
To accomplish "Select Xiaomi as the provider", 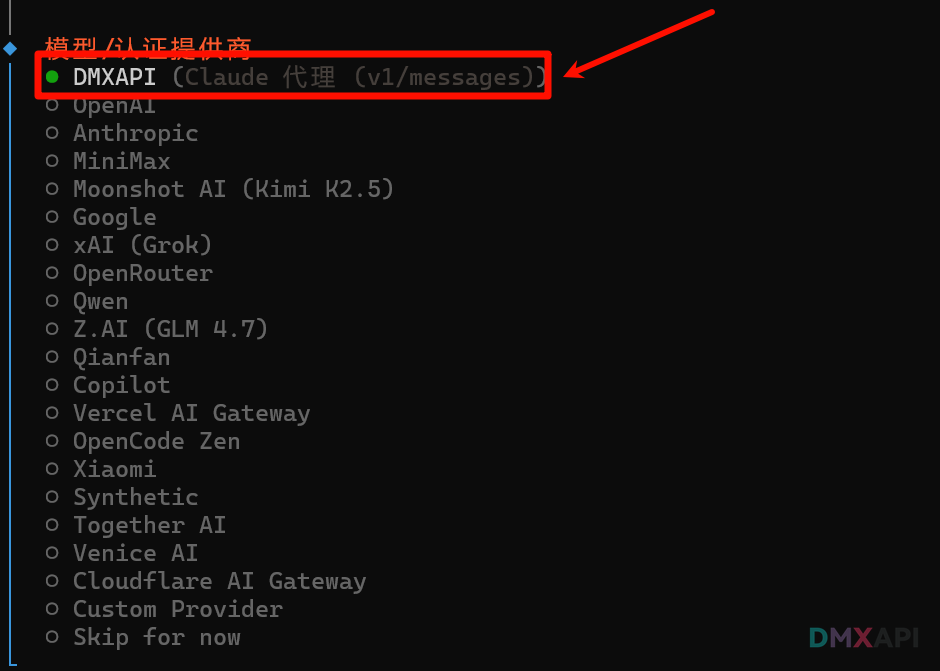I will click(114, 469).
